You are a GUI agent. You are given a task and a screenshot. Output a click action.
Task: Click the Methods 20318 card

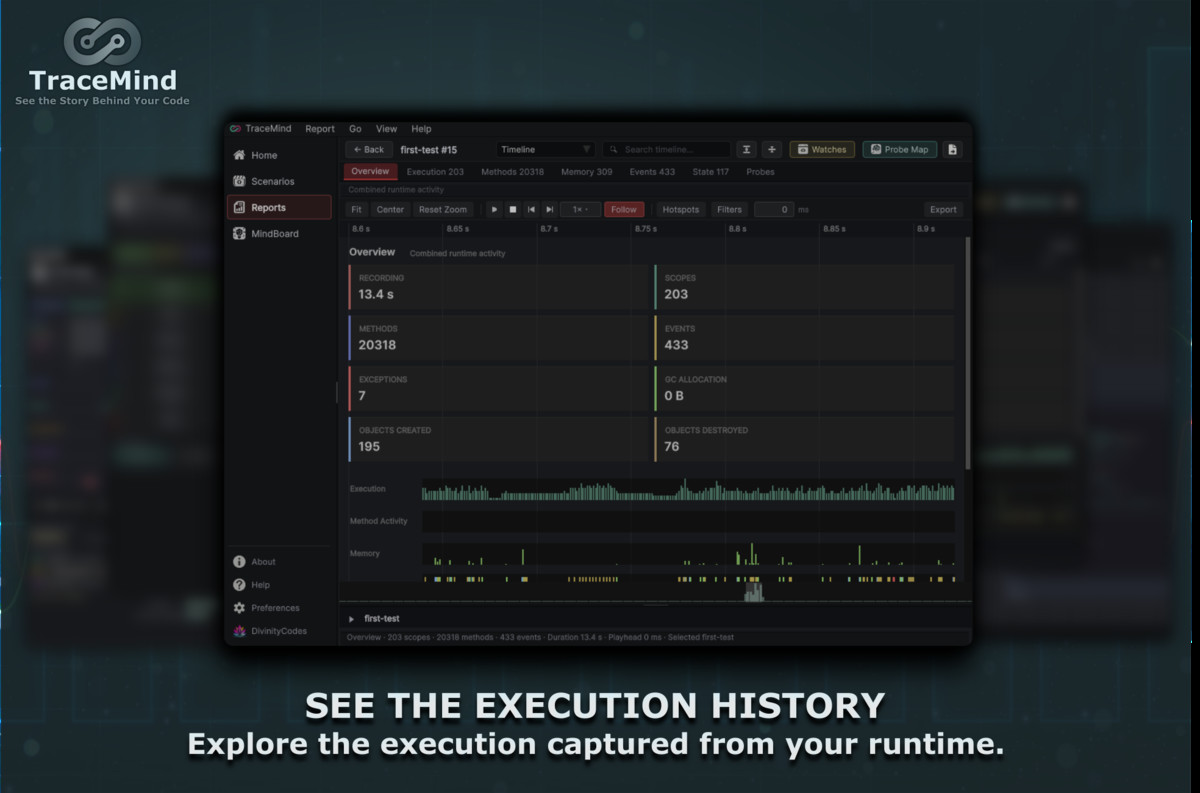[499, 338]
